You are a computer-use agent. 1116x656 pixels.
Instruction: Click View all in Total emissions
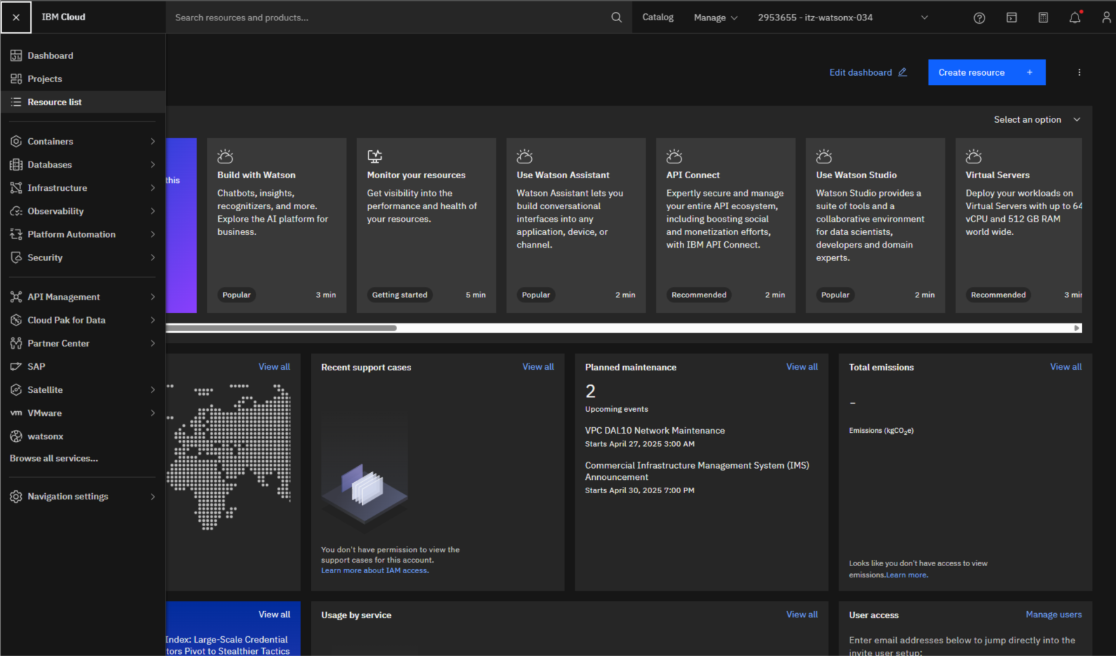[x=1065, y=367]
